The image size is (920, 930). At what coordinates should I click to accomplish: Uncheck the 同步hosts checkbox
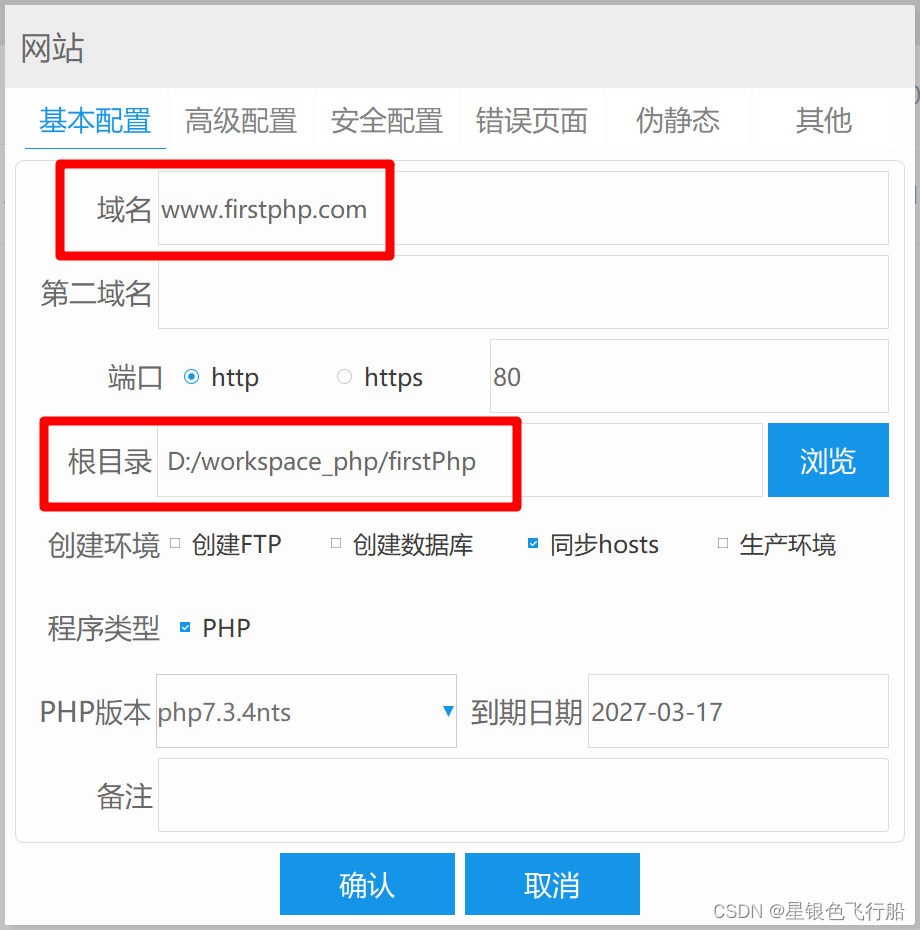point(533,543)
